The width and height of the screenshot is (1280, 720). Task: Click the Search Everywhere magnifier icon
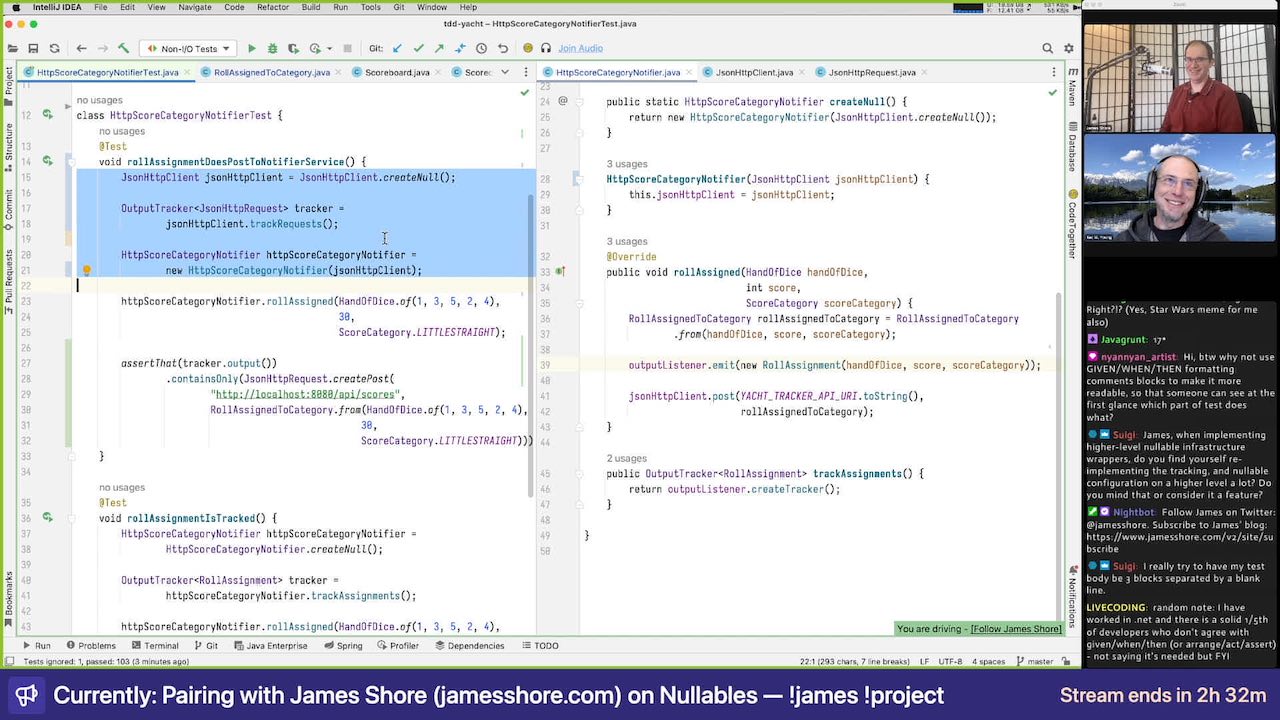[x=1048, y=48]
